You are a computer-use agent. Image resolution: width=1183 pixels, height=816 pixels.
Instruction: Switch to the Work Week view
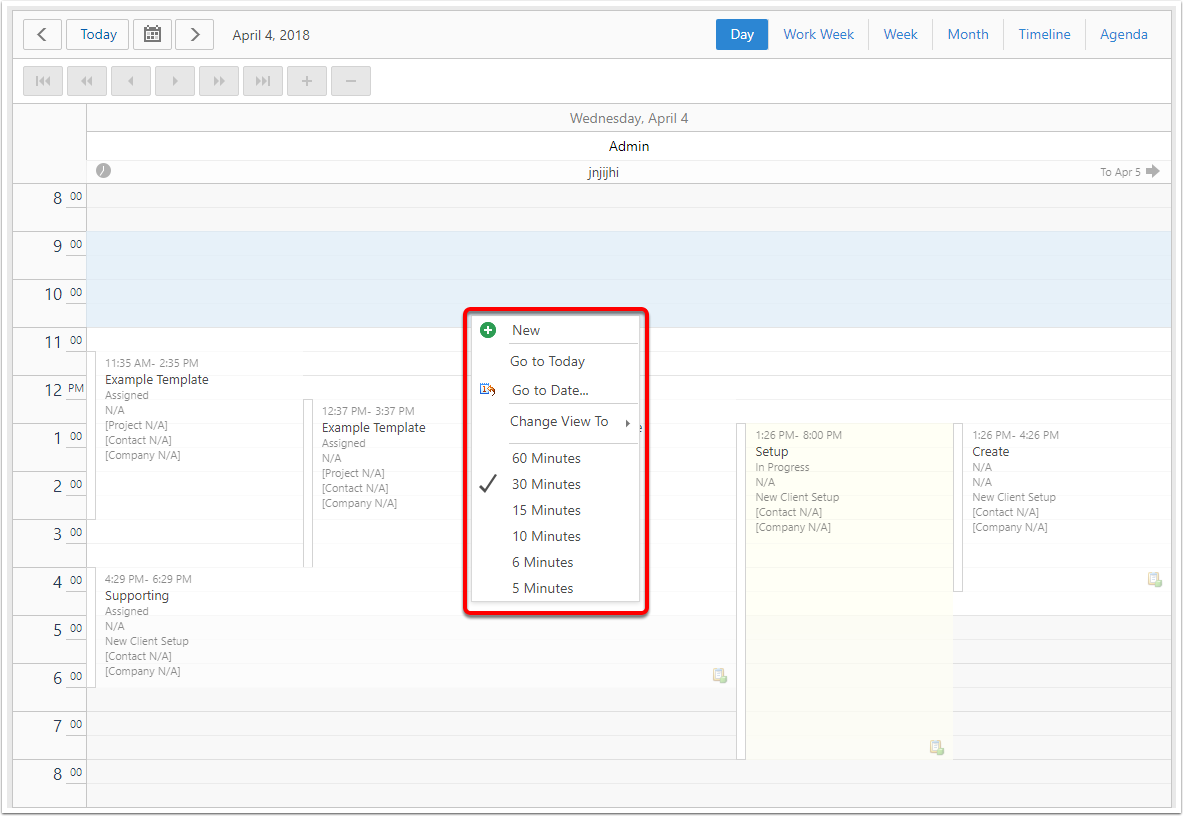[819, 35]
